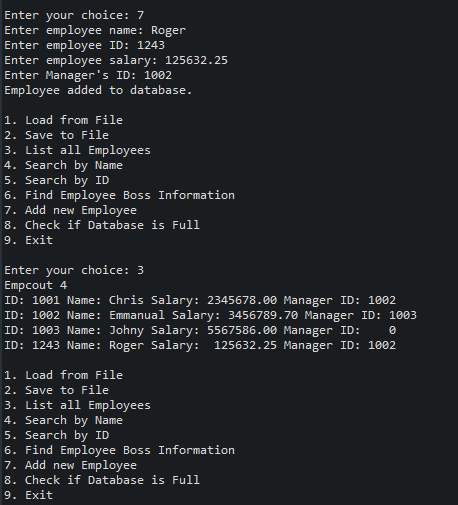The width and height of the screenshot is (458, 505).
Task: Click the employee record row for Roger
Action: [x=200, y=345]
